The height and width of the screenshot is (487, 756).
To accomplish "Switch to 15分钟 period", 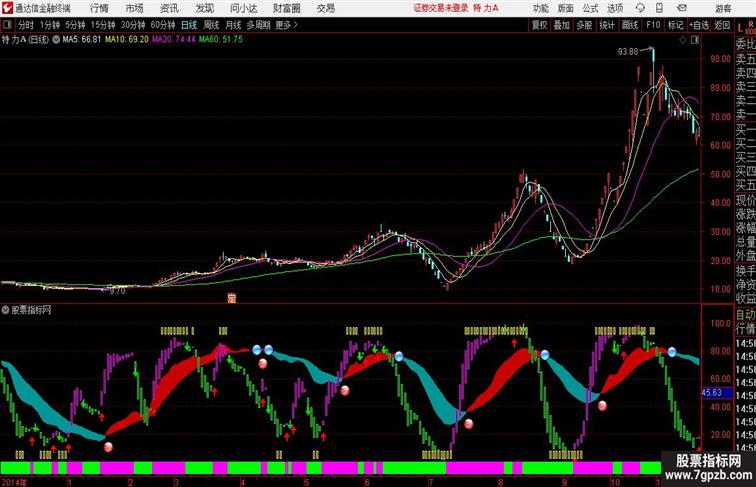I will coord(103,25).
